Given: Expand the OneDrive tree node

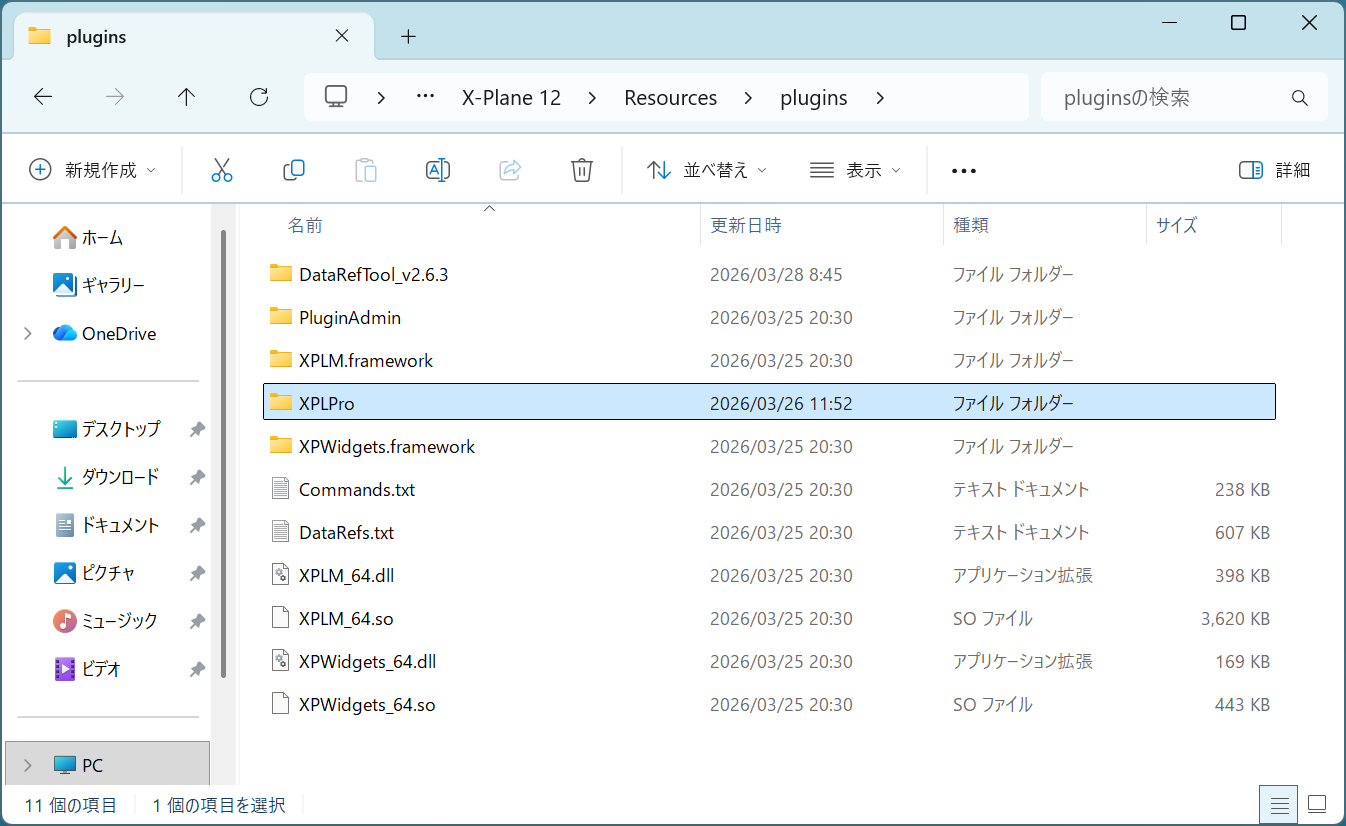Looking at the screenshot, I should 28,333.
